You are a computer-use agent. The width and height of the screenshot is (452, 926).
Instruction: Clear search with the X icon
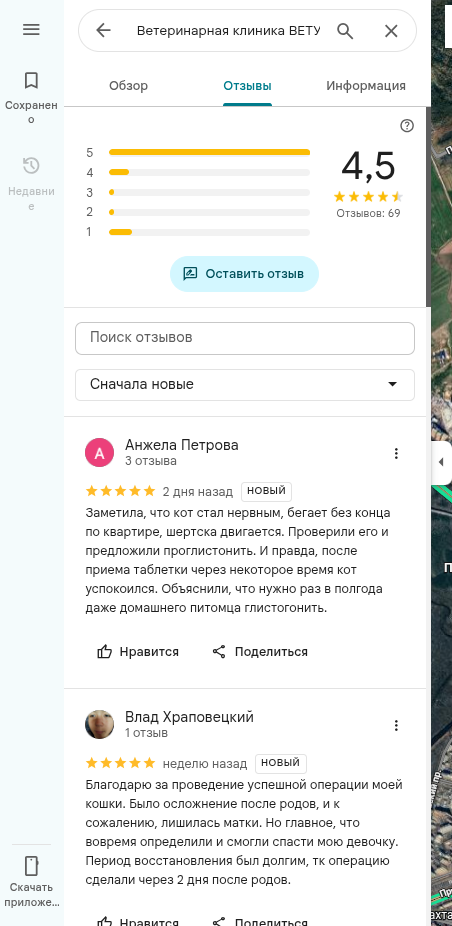[391, 31]
